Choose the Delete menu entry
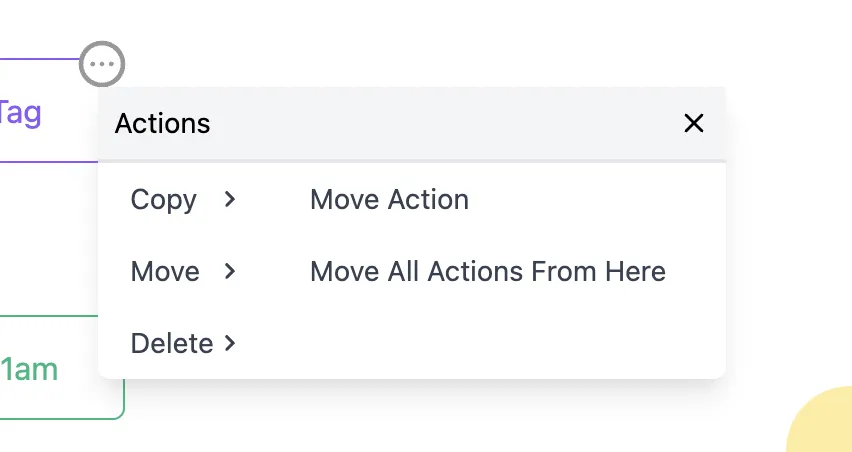852x452 pixels. [172, 343]
